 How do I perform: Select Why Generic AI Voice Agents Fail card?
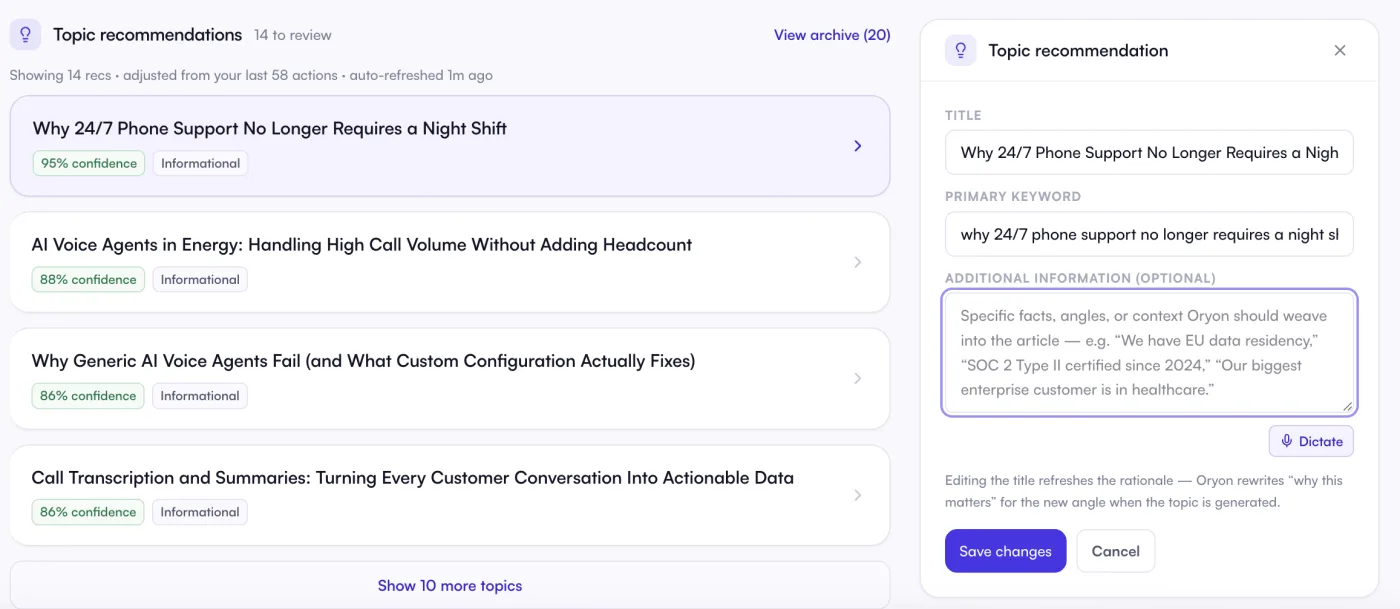(450, 379)
